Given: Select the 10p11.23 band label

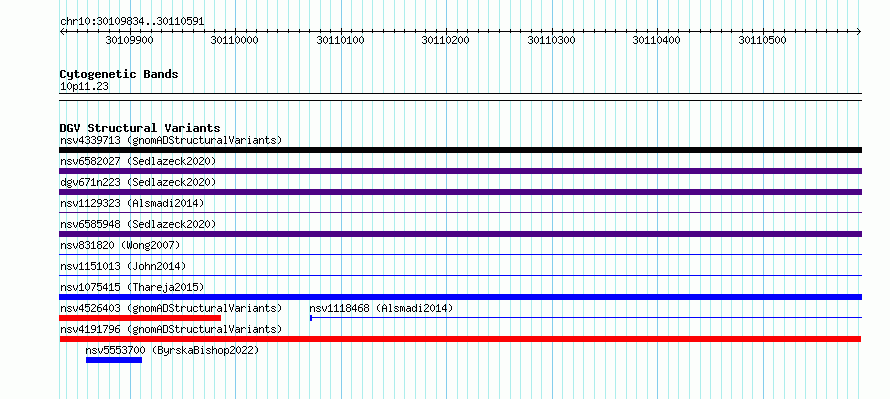Looking at the screenshot, I should point(85,86).
